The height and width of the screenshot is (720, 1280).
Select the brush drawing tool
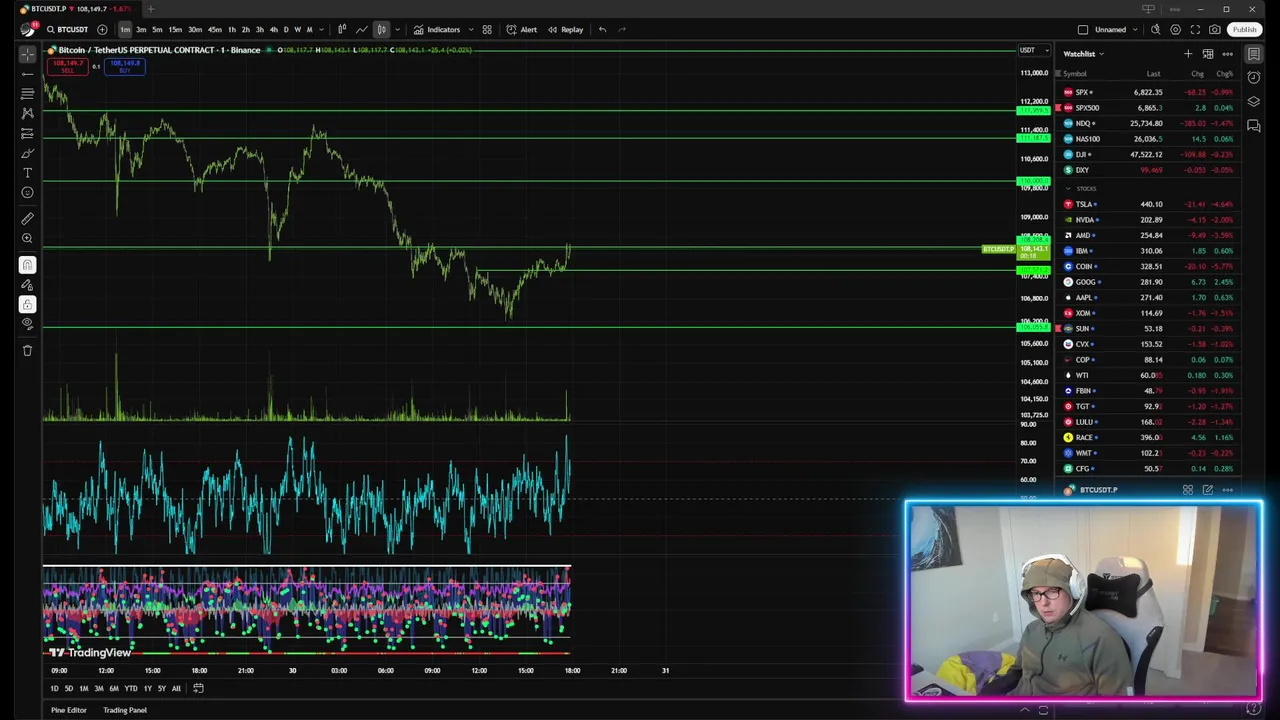point(27,153)
